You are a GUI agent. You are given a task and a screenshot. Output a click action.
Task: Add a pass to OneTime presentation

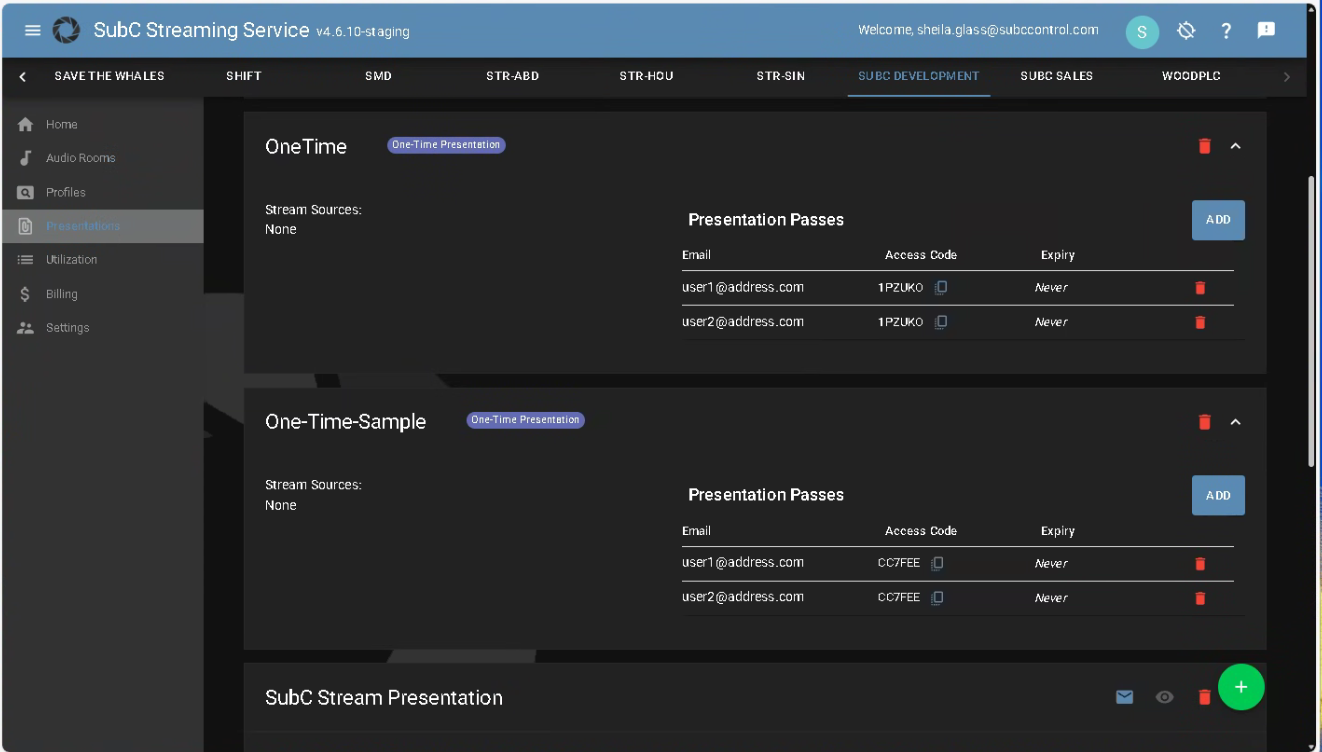point(1217,220)
